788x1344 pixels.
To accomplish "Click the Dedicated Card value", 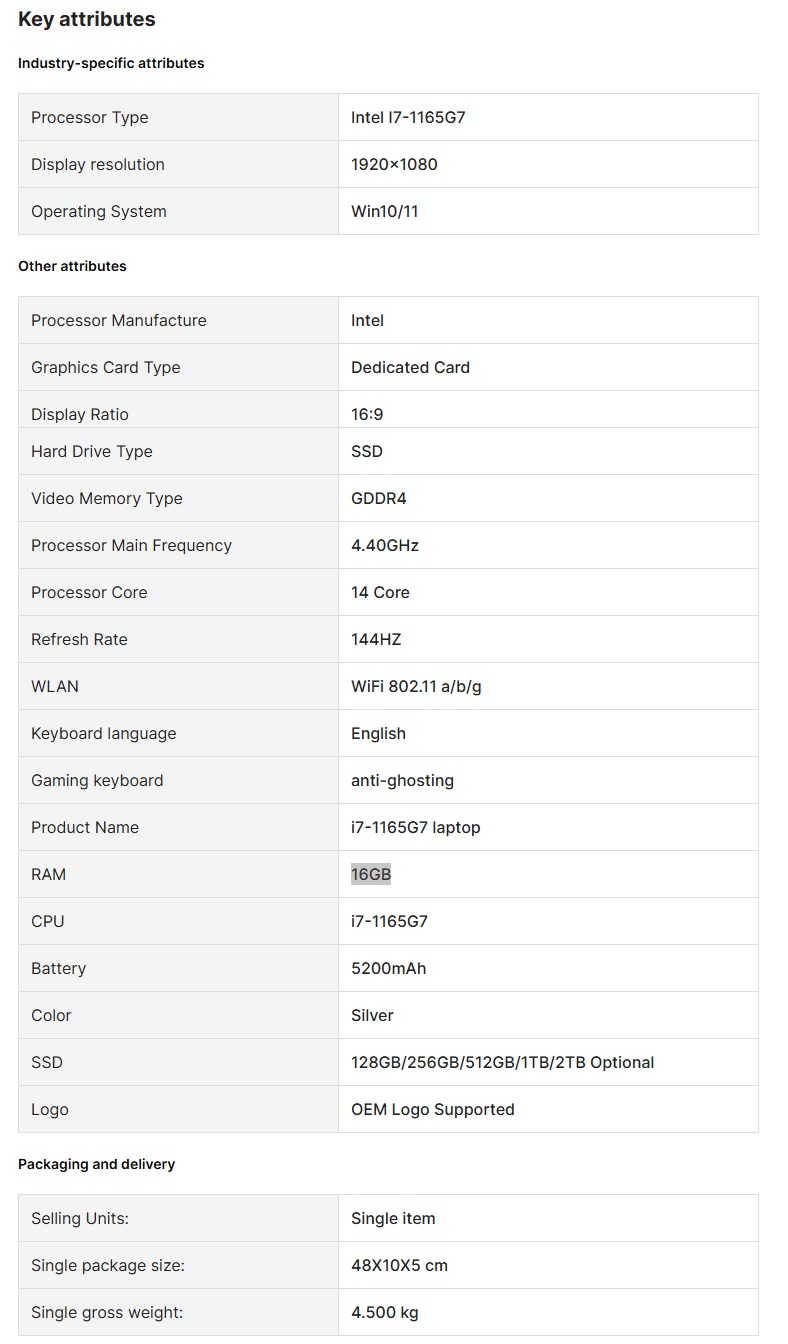I will (x=410, y=367).
